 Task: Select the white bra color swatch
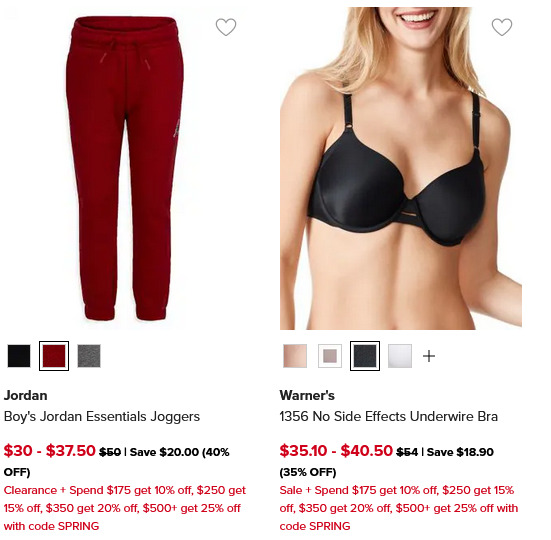400,356
